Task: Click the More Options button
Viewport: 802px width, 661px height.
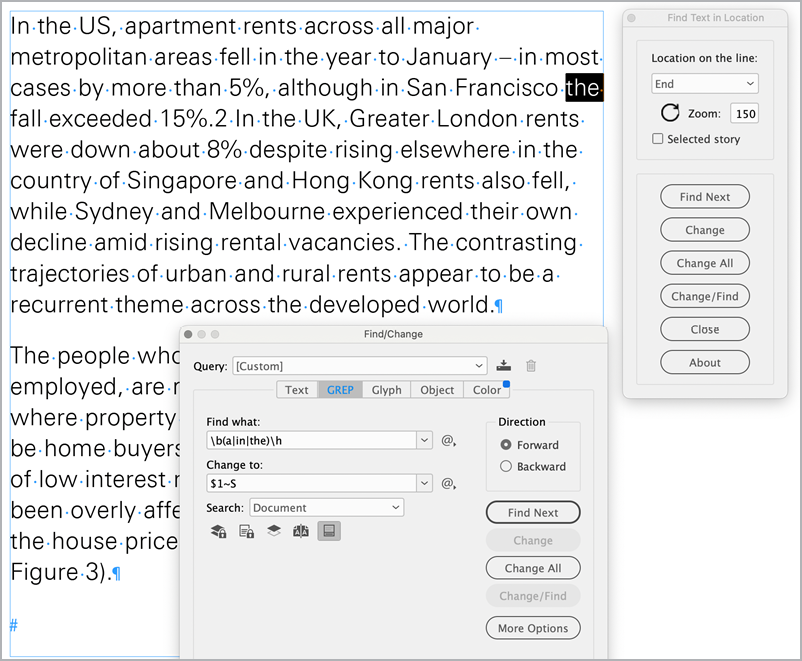Action: [x=533, y=628]
